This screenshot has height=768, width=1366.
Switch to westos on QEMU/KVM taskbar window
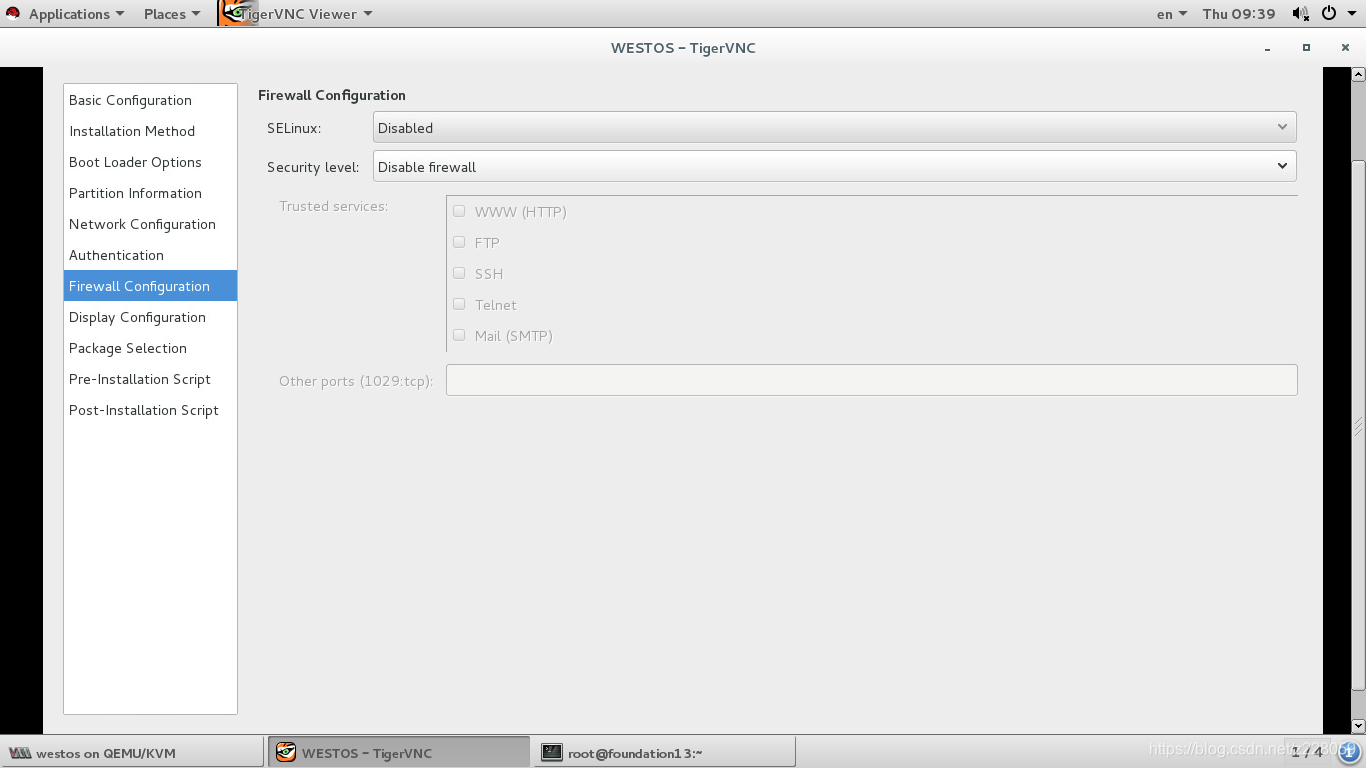[133, 753]
